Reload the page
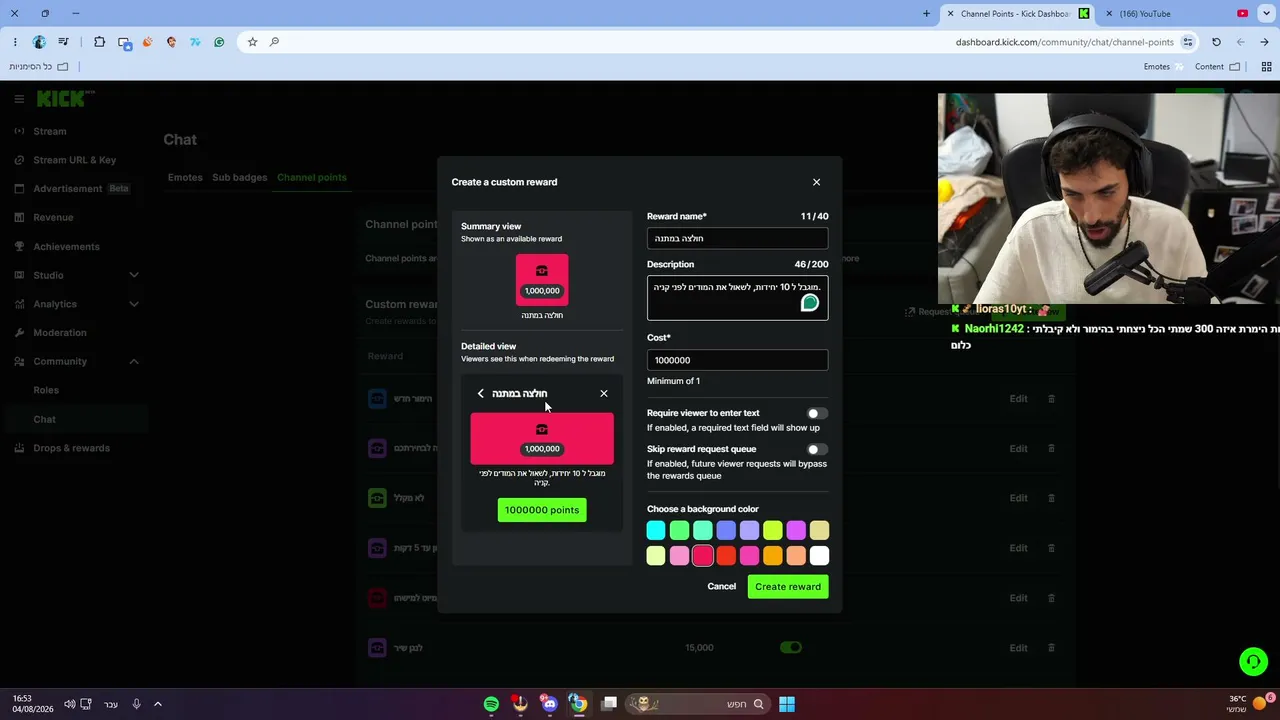 [1216, 42]
